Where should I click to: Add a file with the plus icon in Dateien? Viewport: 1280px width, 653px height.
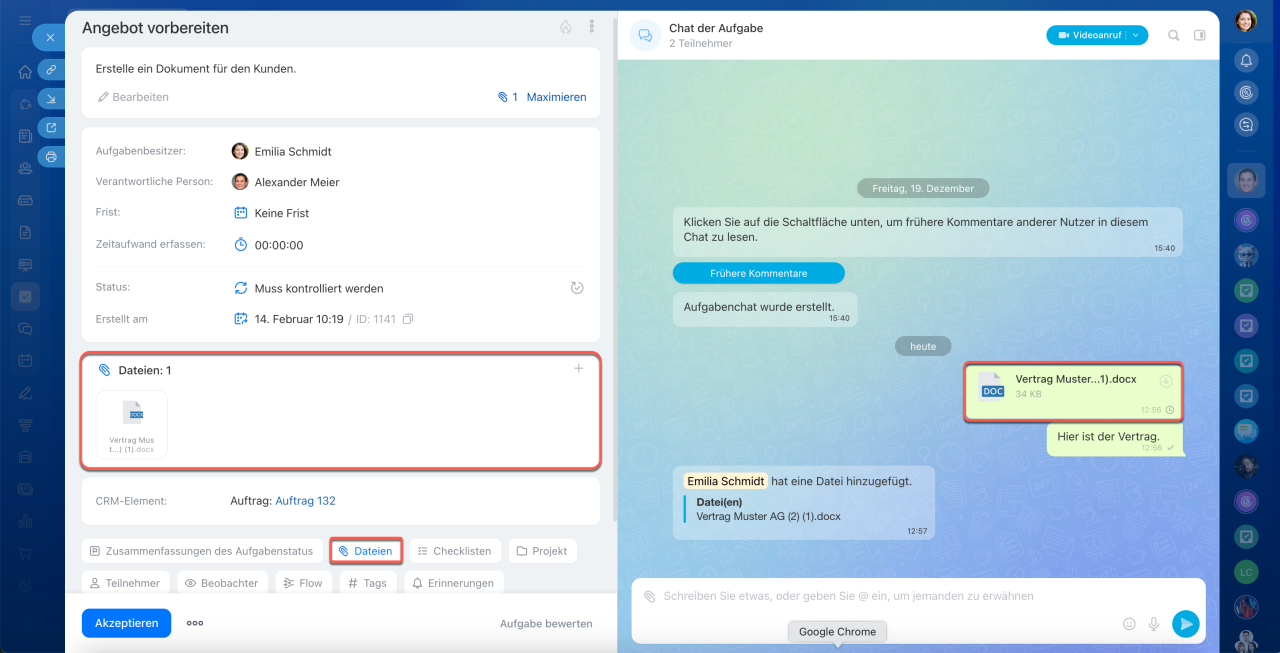pos(578,369)
